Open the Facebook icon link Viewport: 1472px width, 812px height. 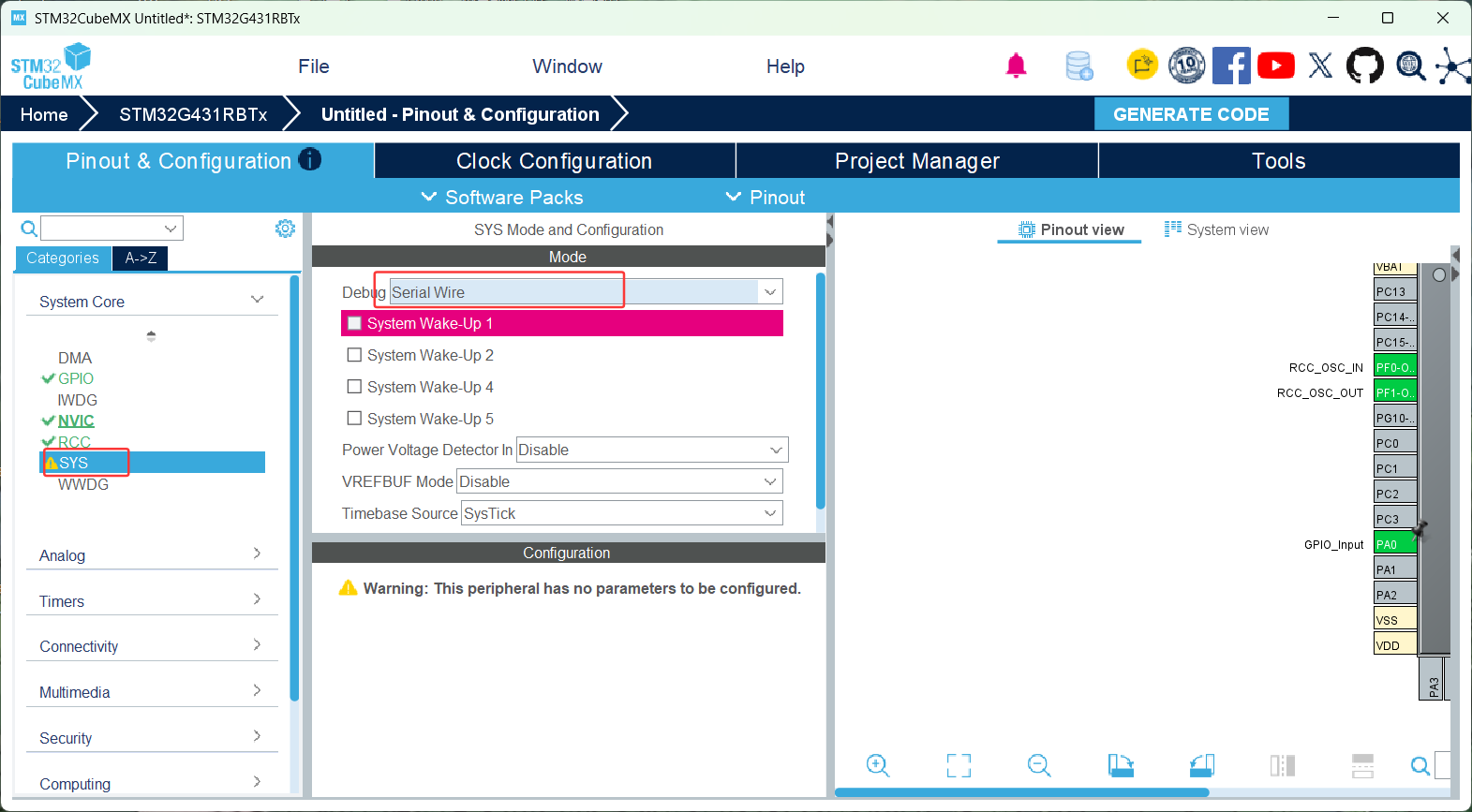coord(1231,66)
